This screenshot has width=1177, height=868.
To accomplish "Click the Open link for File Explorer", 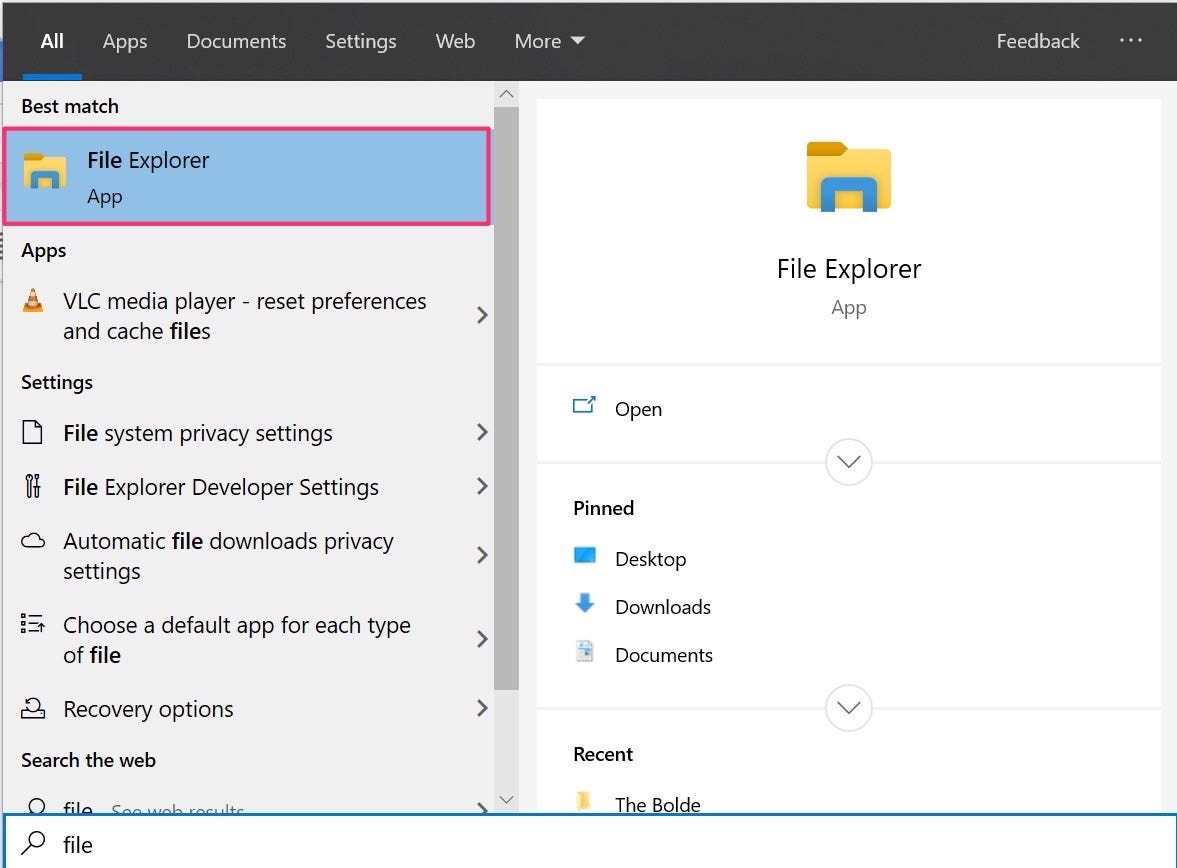I will coord(638,409).
